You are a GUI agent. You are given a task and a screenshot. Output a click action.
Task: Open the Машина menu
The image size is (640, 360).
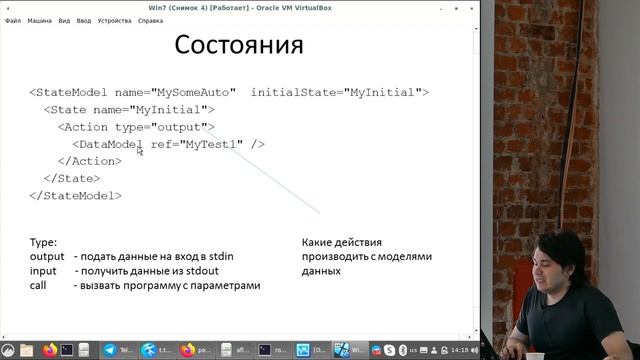(x=40, y=21)
